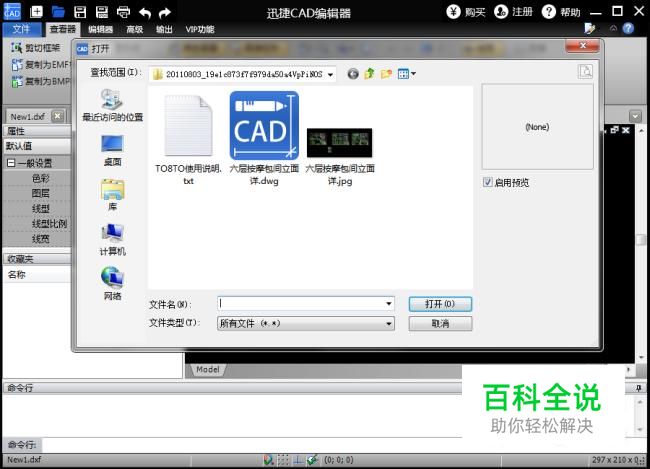Select the 六层按摩包间立面详.jpg file
Screen dimensions: 650x469
click(340, 157)
